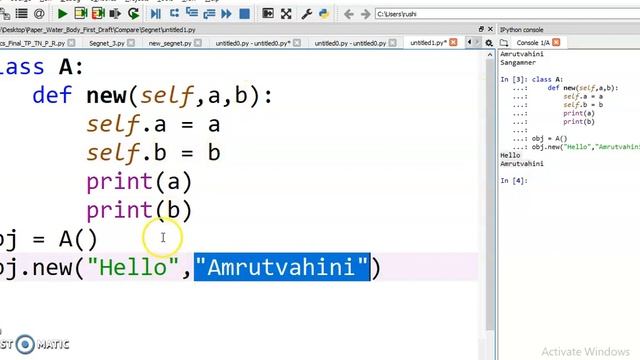The width and height of the screenshot is (640, 360).
Task: Click Run cell and advance icon
Action: pyautogui.click(x=98, y=14)
